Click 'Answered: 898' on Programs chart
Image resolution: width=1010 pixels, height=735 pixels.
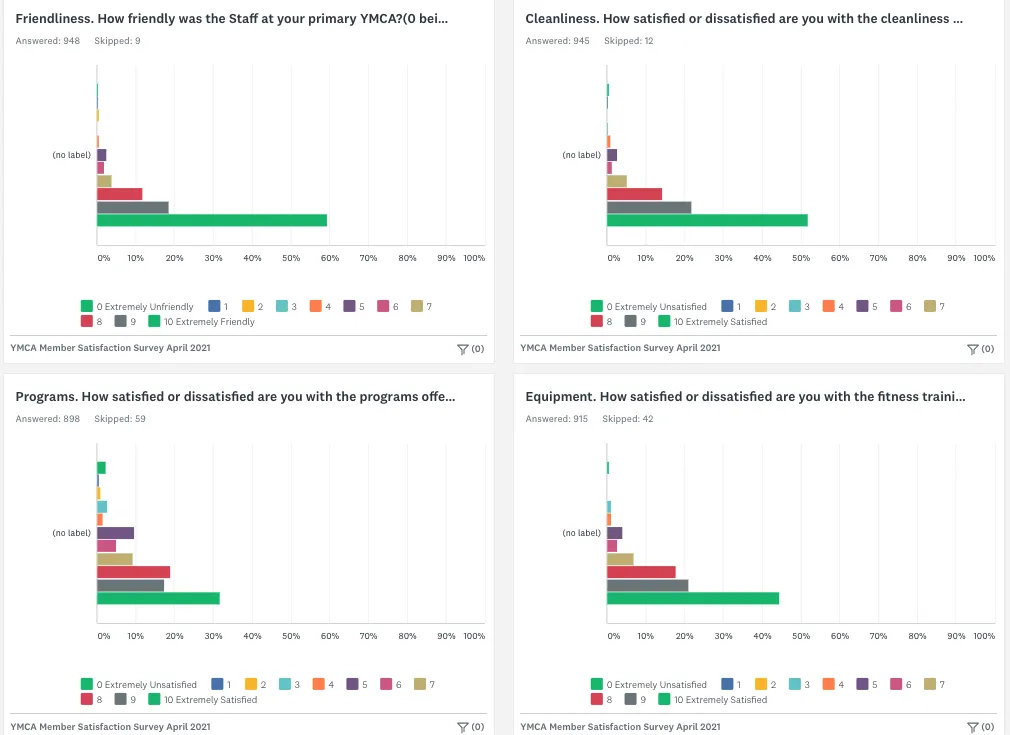[x=48, y=418]
